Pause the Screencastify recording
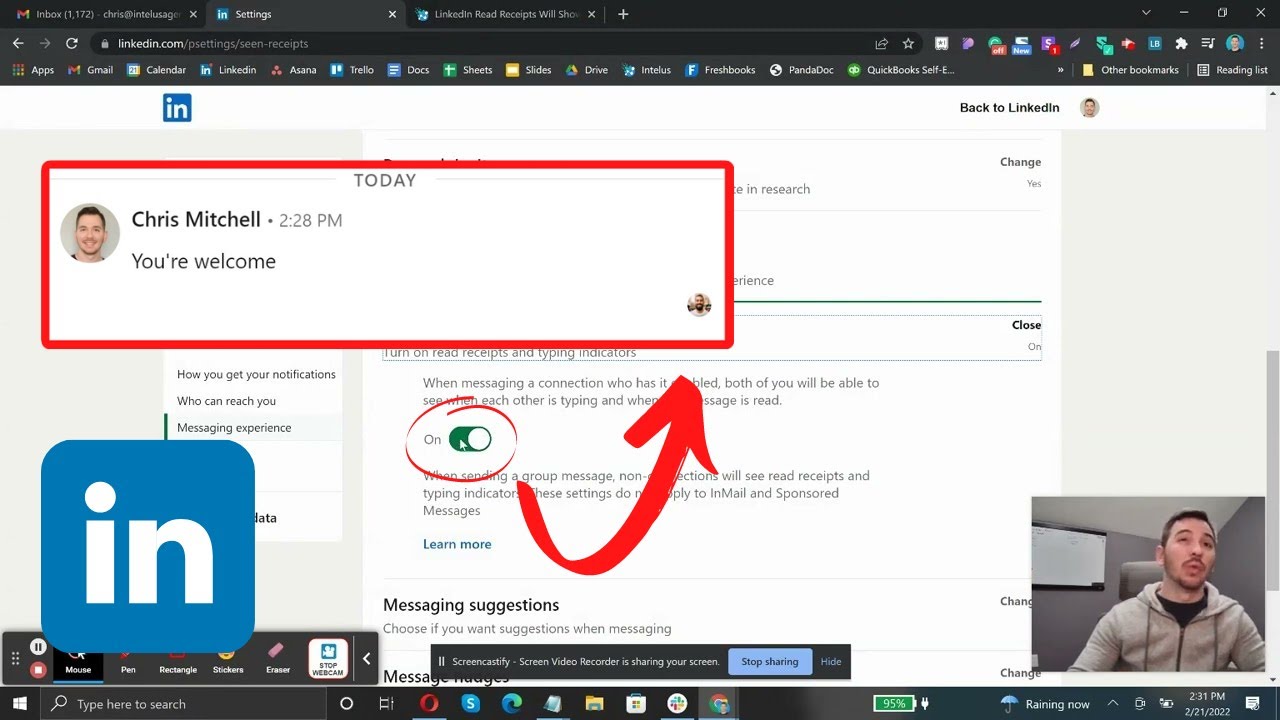Screen dimensions: 1280x720 coord(38,647)
